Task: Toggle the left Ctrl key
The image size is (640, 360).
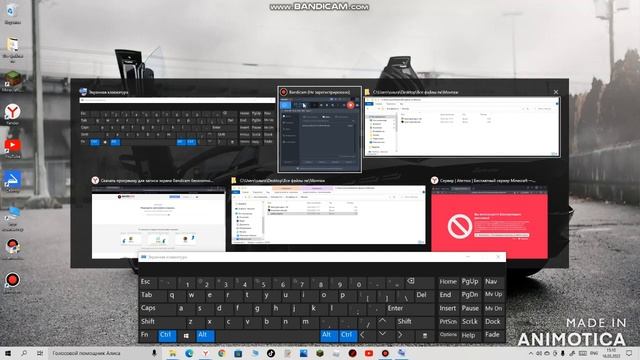Action: [167, 336]
